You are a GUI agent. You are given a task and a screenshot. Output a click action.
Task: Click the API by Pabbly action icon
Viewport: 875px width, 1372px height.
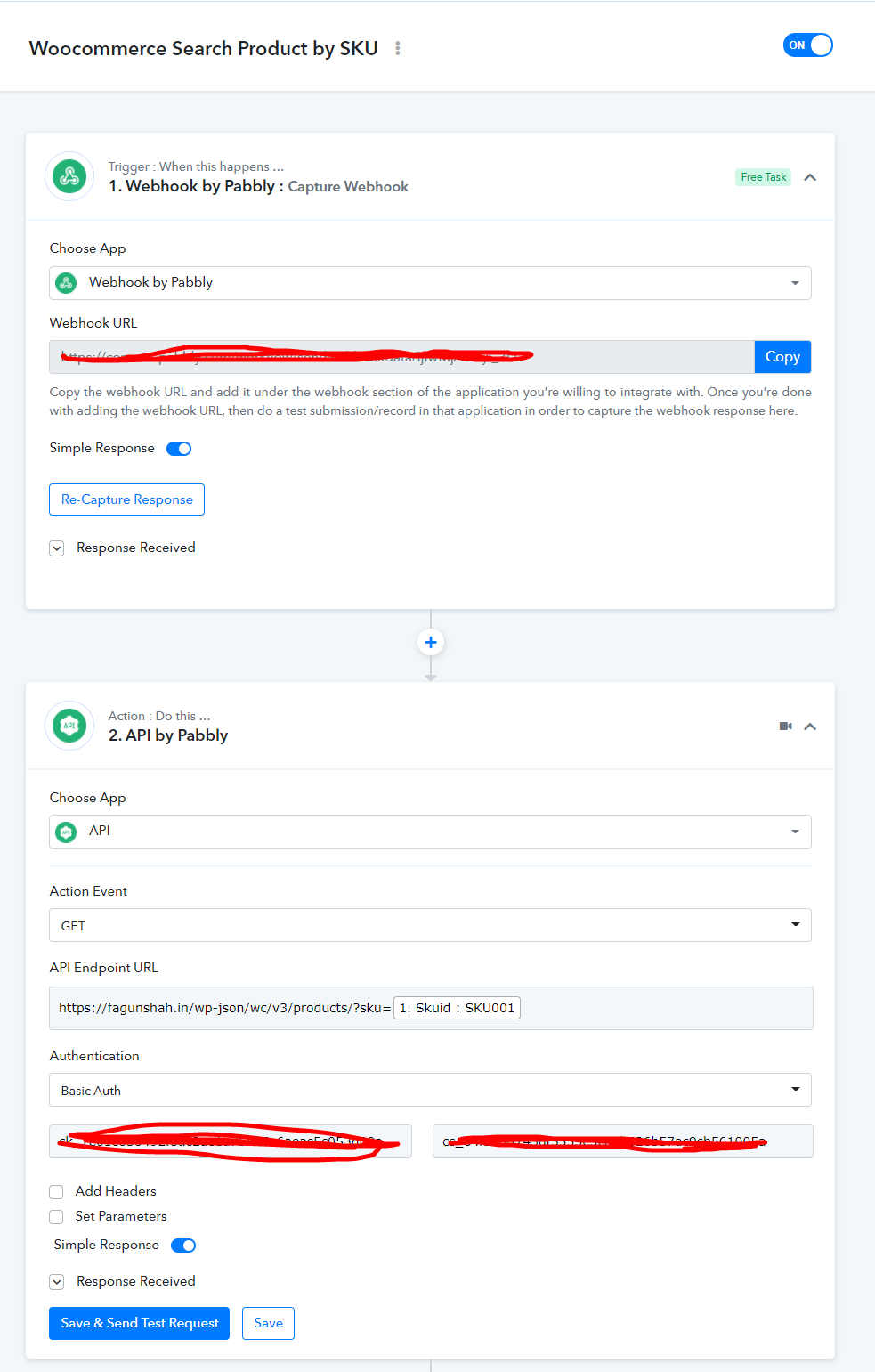69,726
